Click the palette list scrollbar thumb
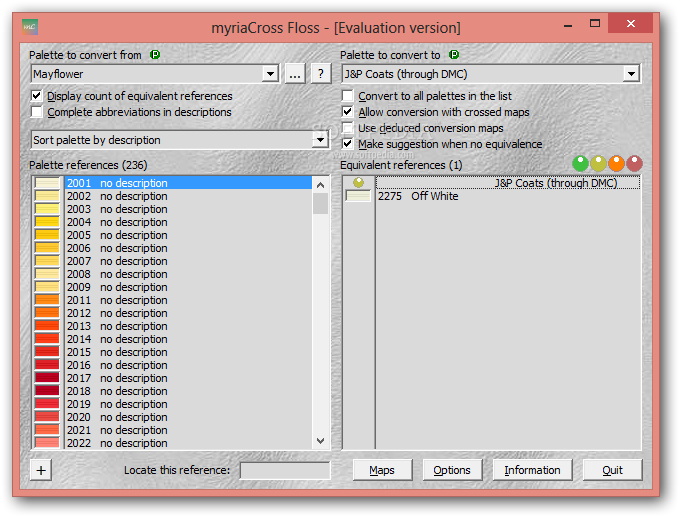 [320, 204]
